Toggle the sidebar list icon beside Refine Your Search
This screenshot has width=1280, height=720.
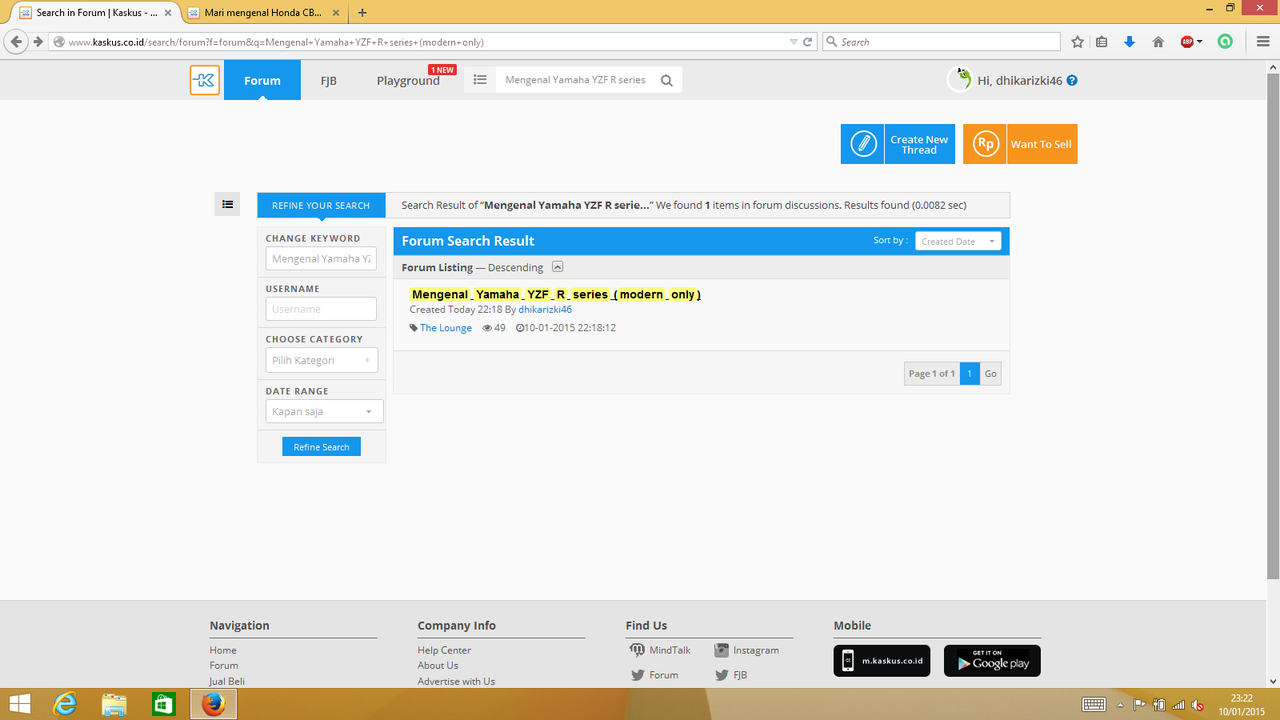point(228,204)
